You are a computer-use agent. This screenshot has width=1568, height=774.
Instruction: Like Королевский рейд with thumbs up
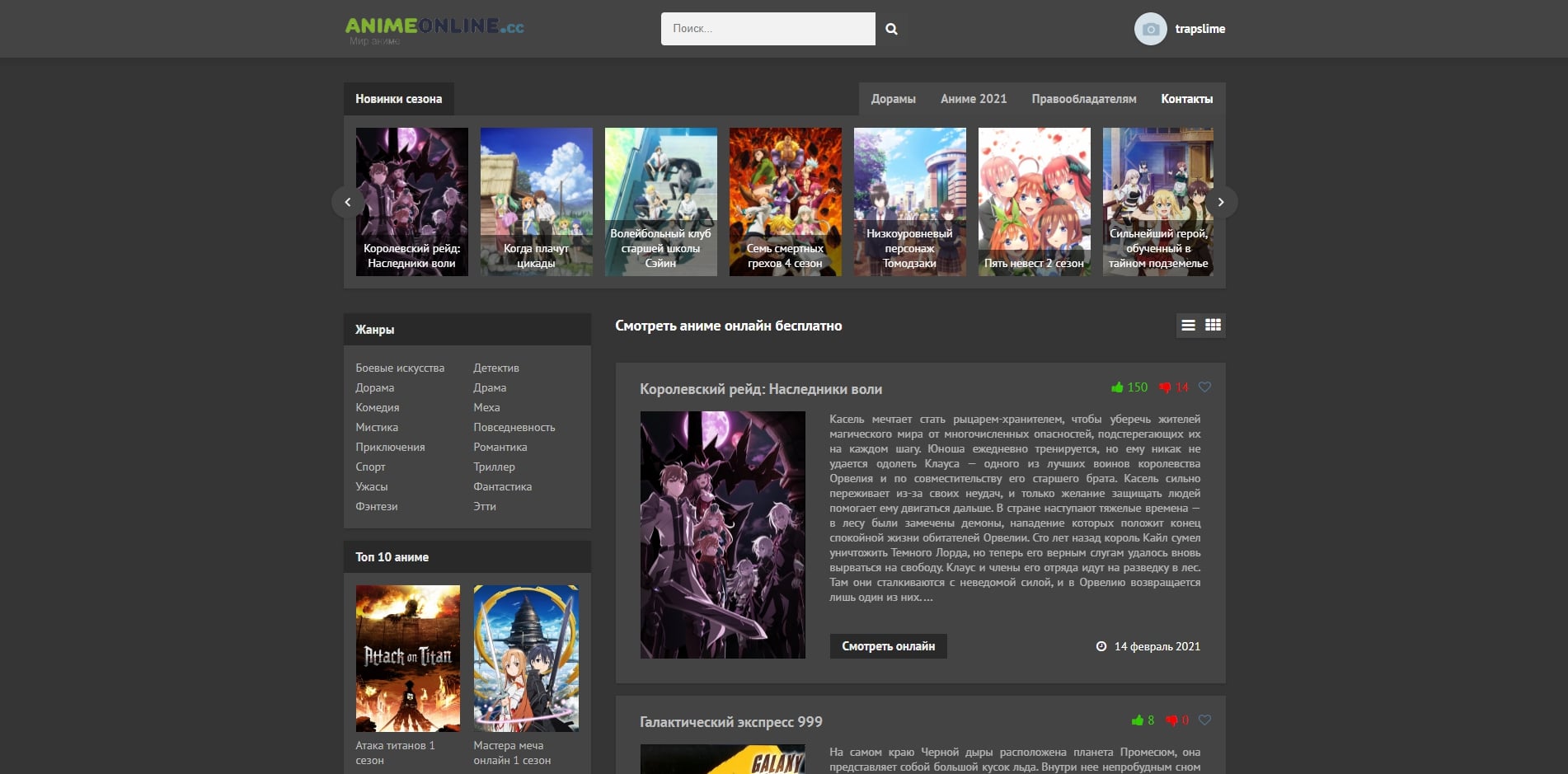point(1117,387)
